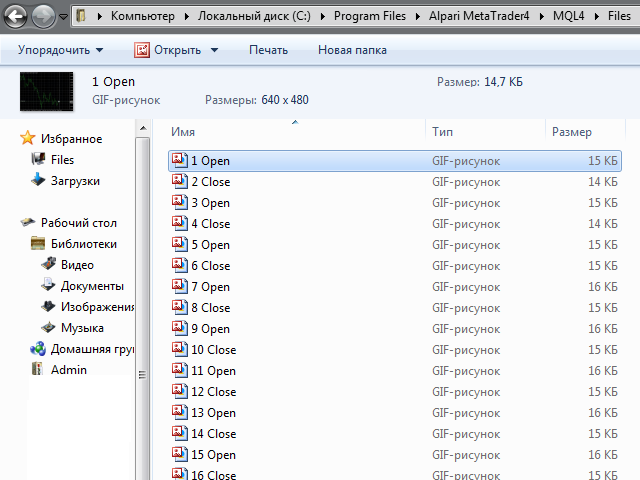Click the GIF icon of 4 Close
Image resolution: width=640 pixels, height=480 pixels.
tap(180, 223)
